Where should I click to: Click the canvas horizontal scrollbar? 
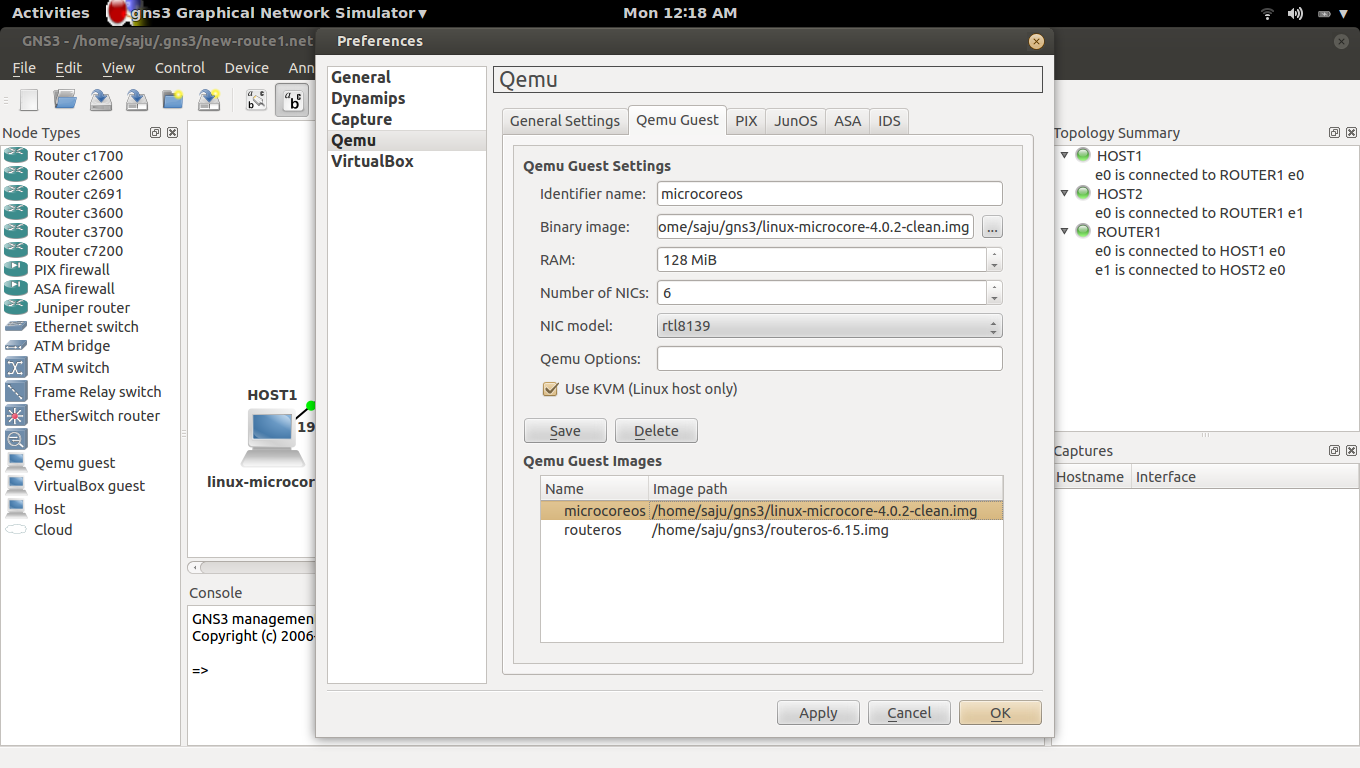click(252, 567)
